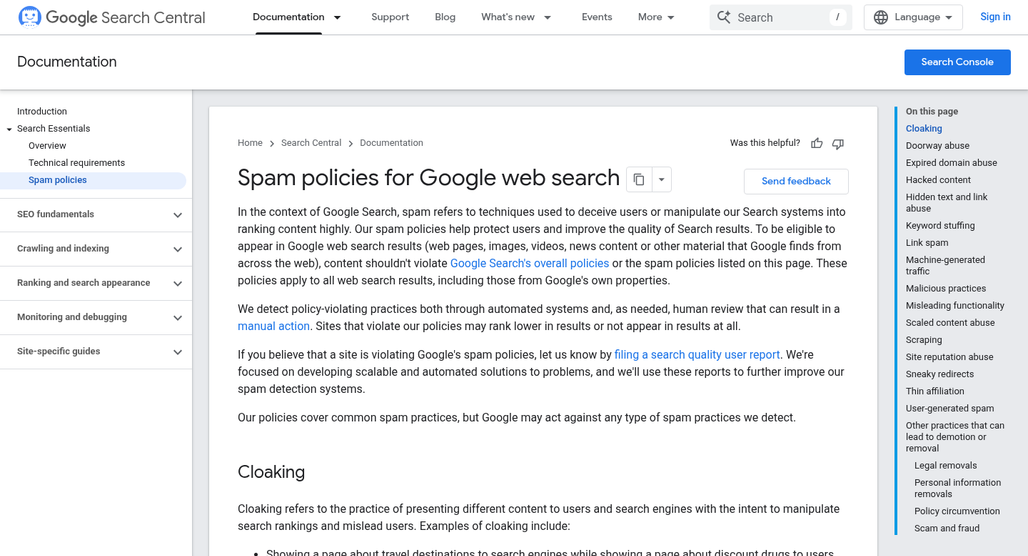
Task: Open the More menu in top nav
Action: click(x=656, y=17)
